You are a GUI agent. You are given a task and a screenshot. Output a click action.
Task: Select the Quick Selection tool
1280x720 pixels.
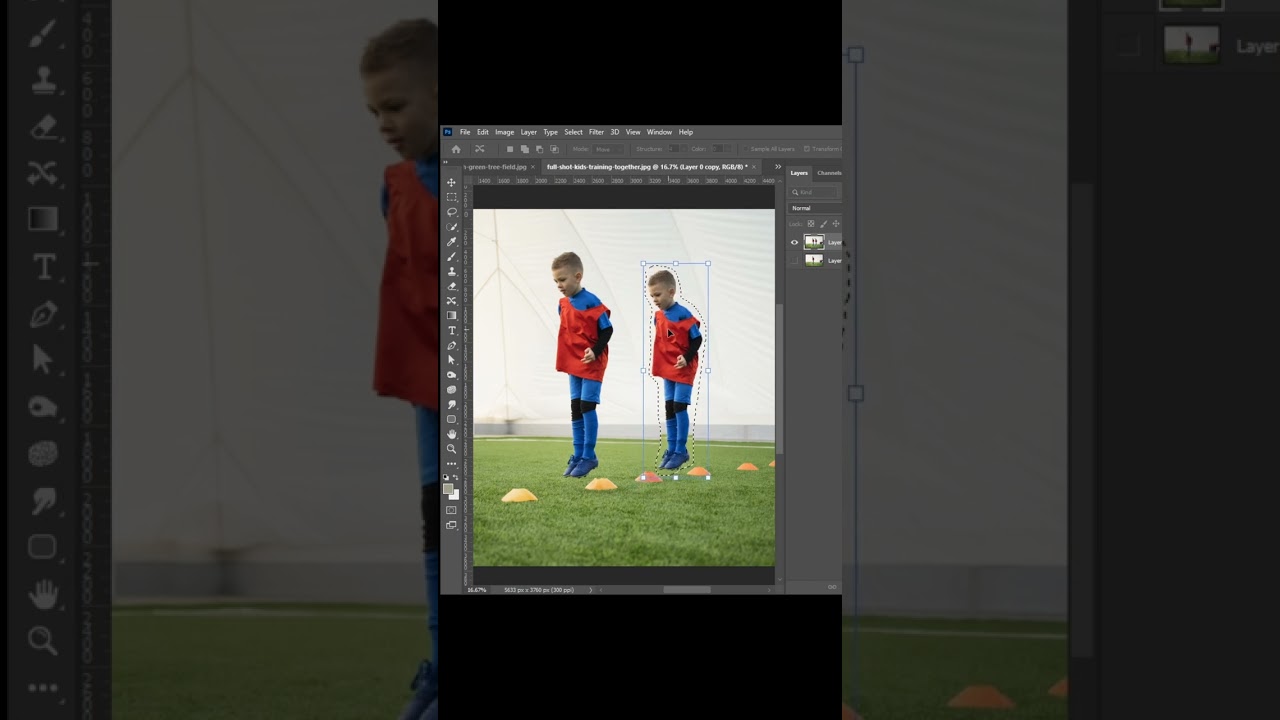tap(451, 227)
